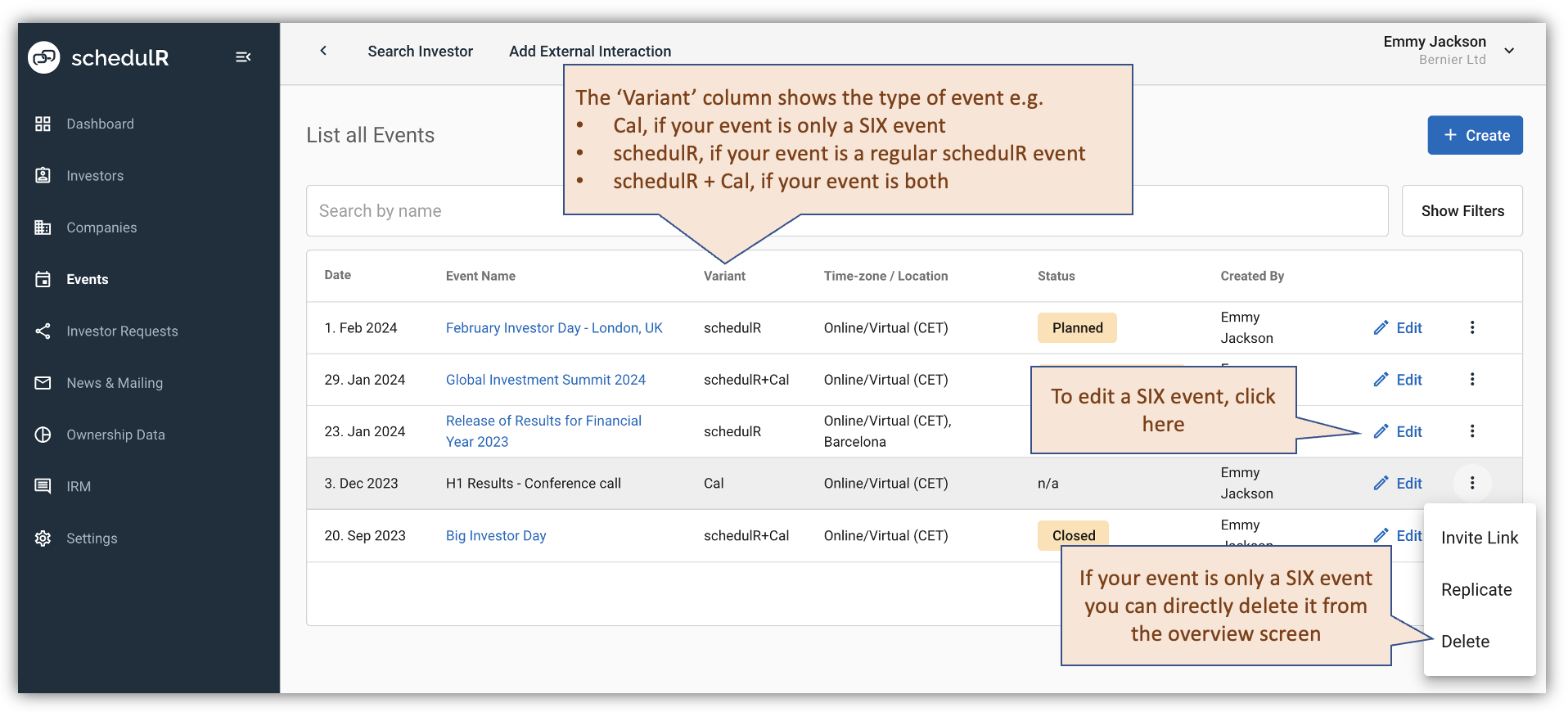Image resolution: width=1568 pixels, height=712 pixels.
Task: Open Global Investment Summit 2024 event
Action: pyautogui.click(x=546, y=380)
